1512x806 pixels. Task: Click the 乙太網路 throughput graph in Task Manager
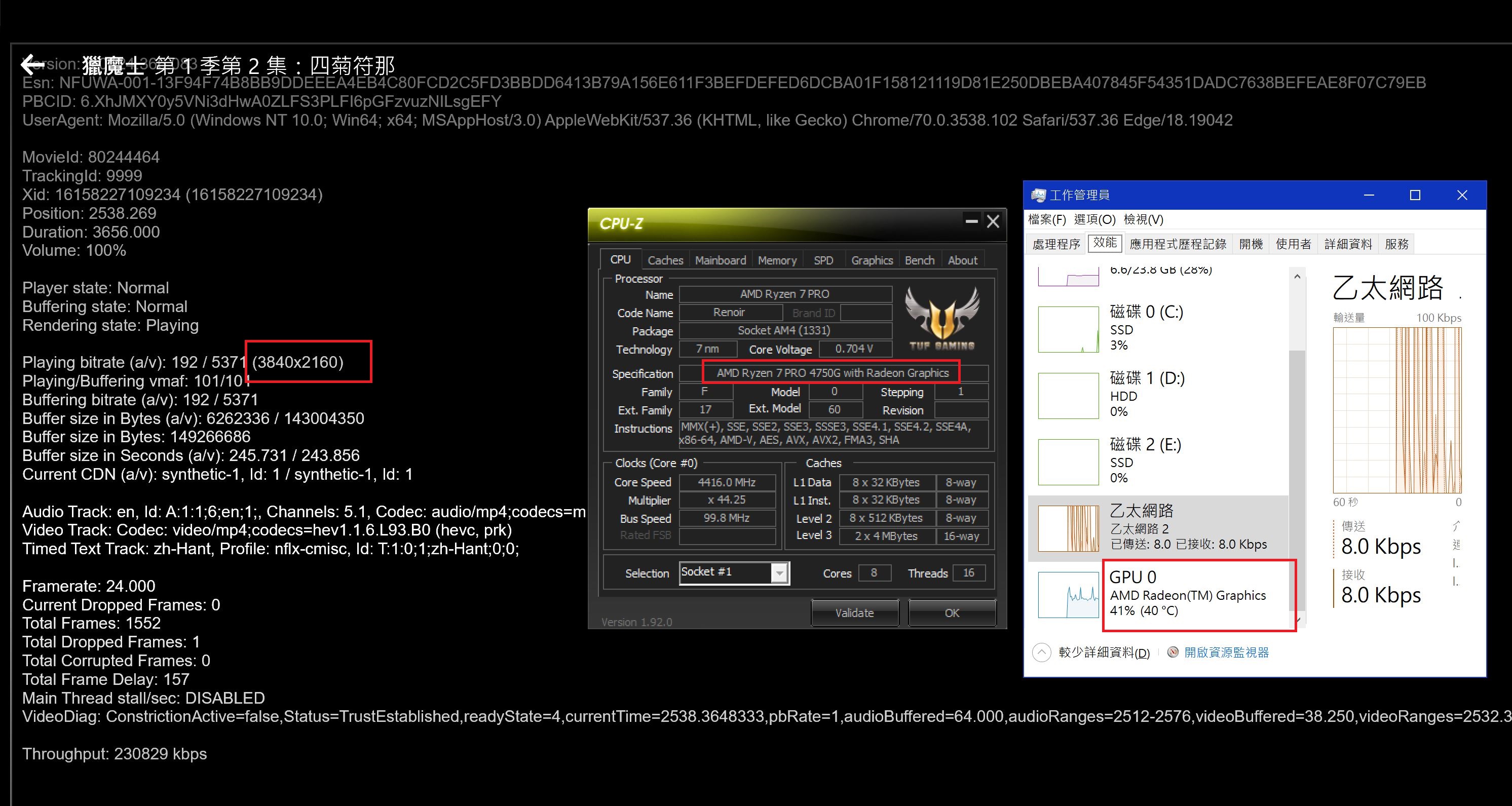click(x=1397, y=410)
